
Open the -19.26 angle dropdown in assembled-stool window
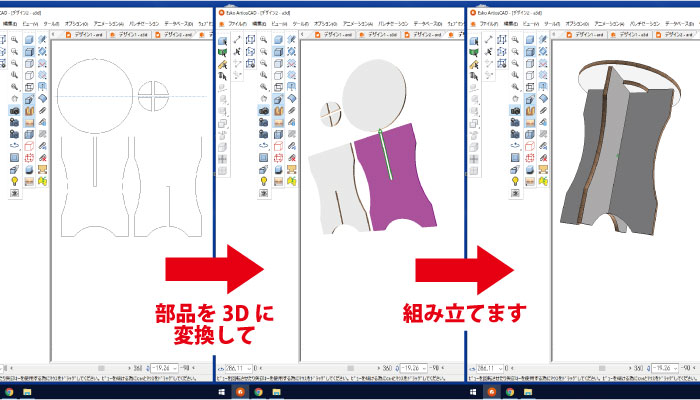[665, 368]
